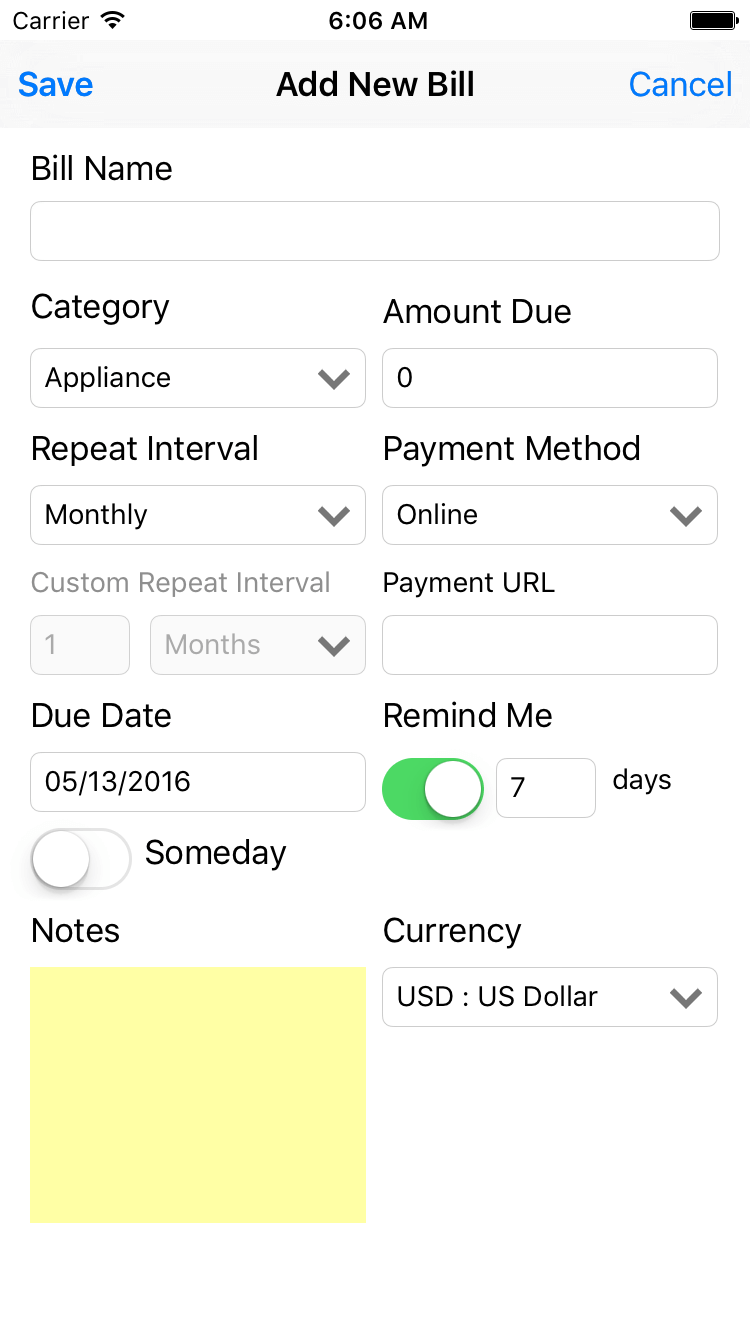The height and width of the screenshot is (1334, 750).
Task: Tap the Save button
Action: (55, 85)
